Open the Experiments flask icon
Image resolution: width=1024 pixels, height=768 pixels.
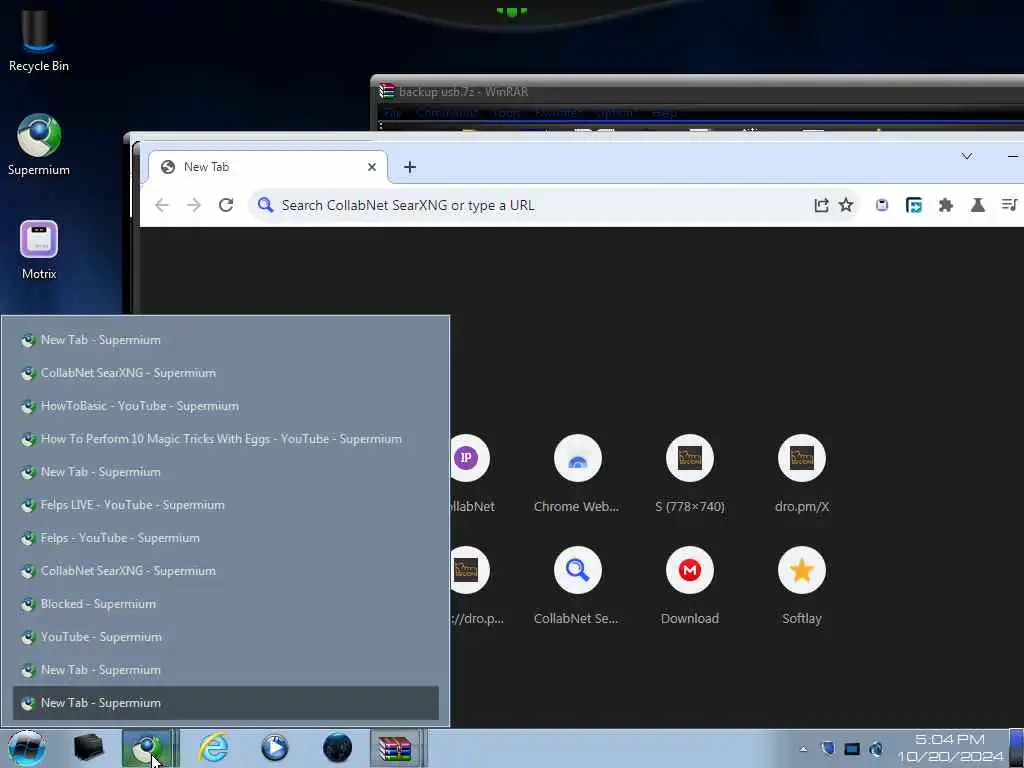click(x=978, y=205)
